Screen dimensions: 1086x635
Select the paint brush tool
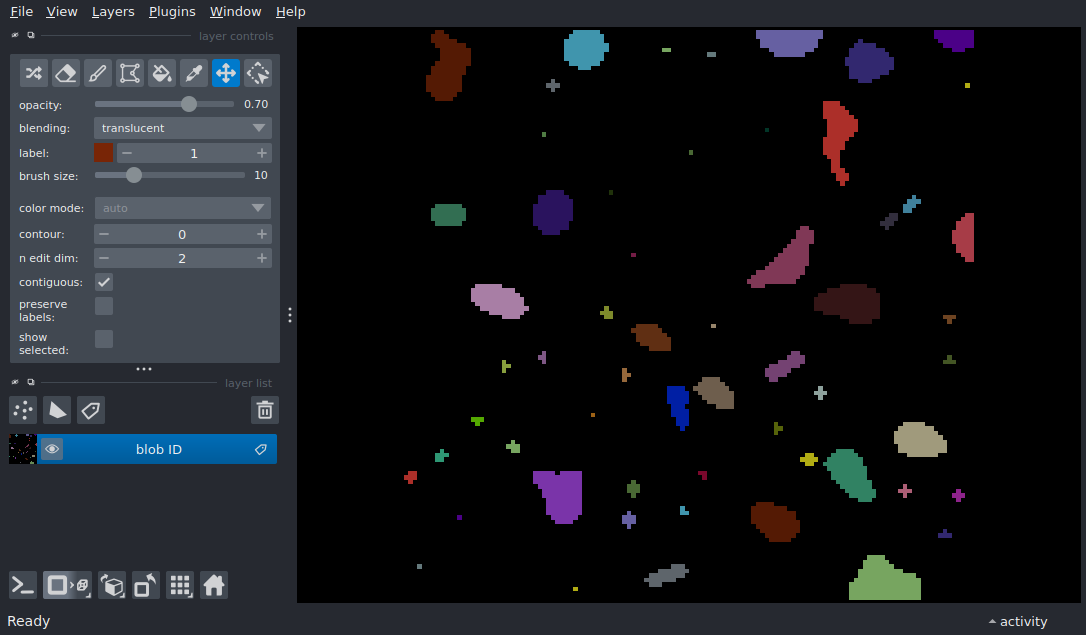coord(98,72)
